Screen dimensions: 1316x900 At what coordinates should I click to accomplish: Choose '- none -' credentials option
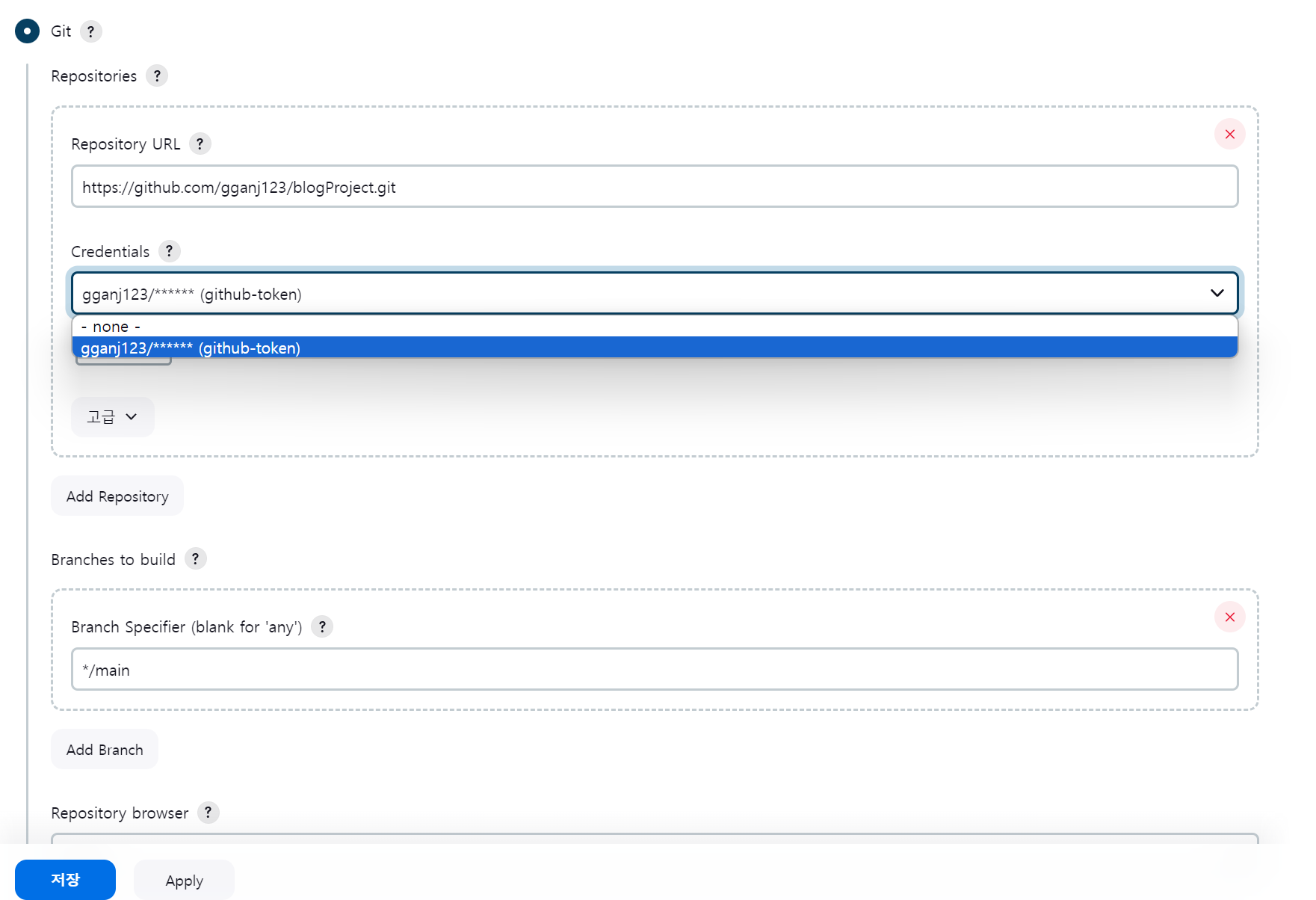655,327
